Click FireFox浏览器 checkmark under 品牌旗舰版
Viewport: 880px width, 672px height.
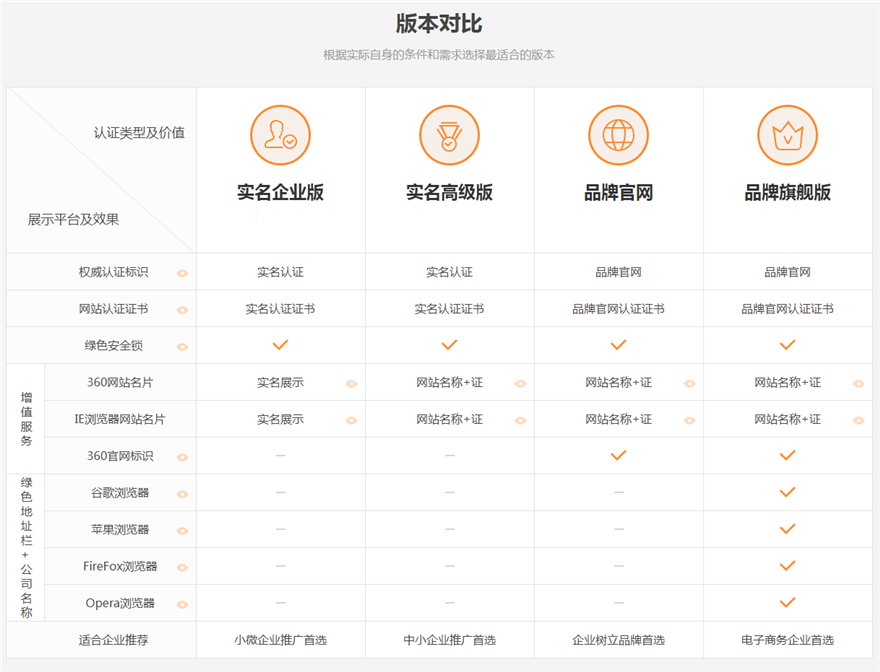[x=787, y=566]
